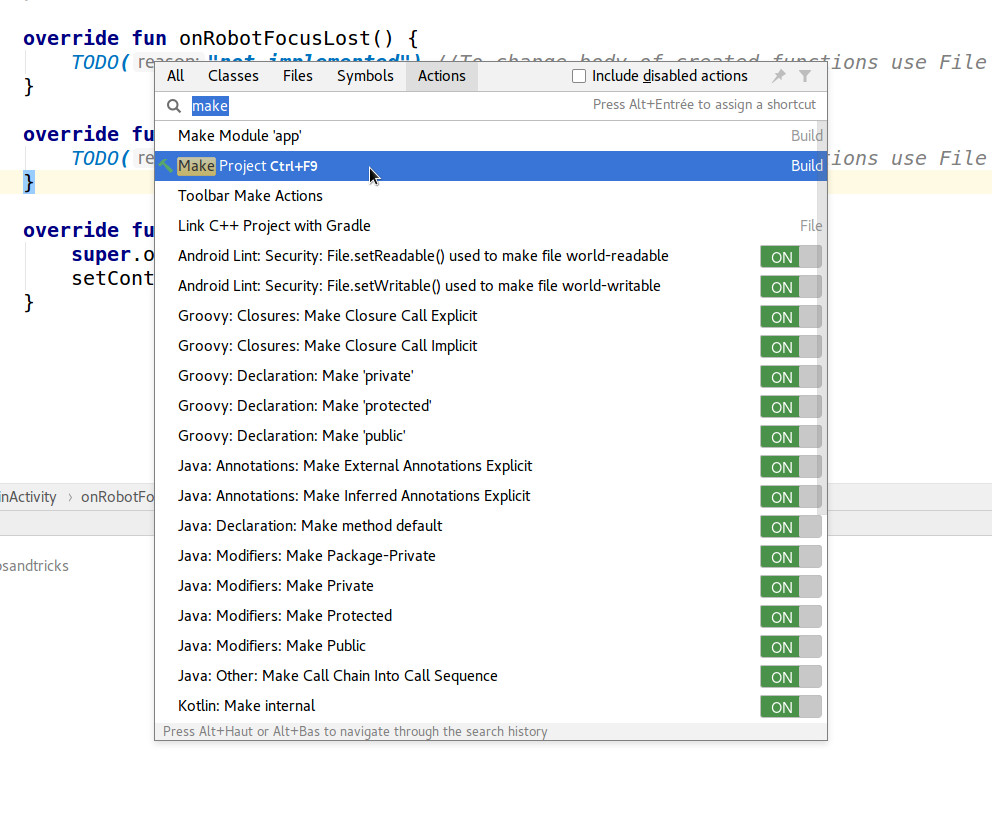Toggle Kotlin Make internal switch
This screenshot has height=815, width=992.
pos(791,707)
